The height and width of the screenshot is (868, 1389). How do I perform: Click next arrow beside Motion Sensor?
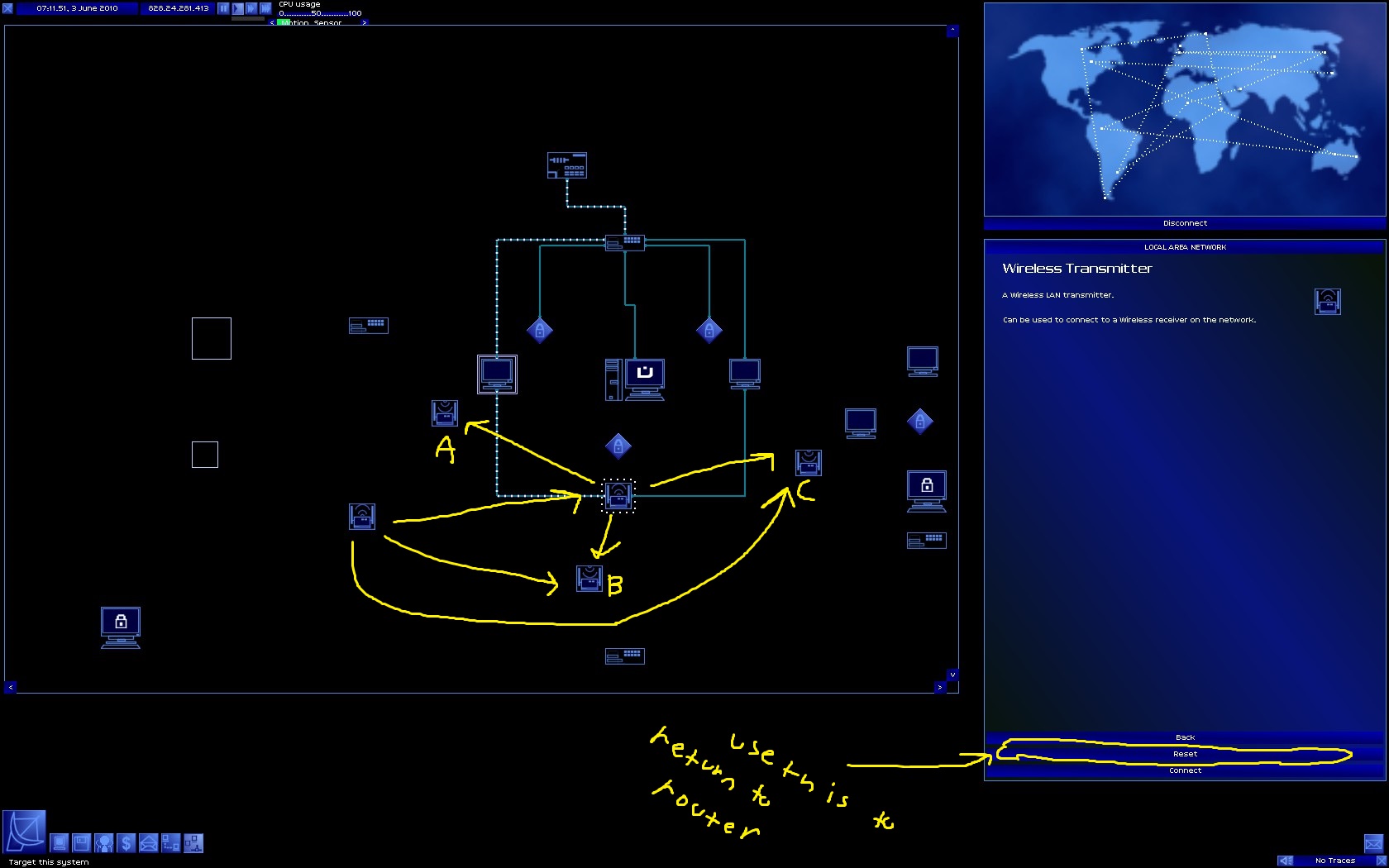coord(365,22)
